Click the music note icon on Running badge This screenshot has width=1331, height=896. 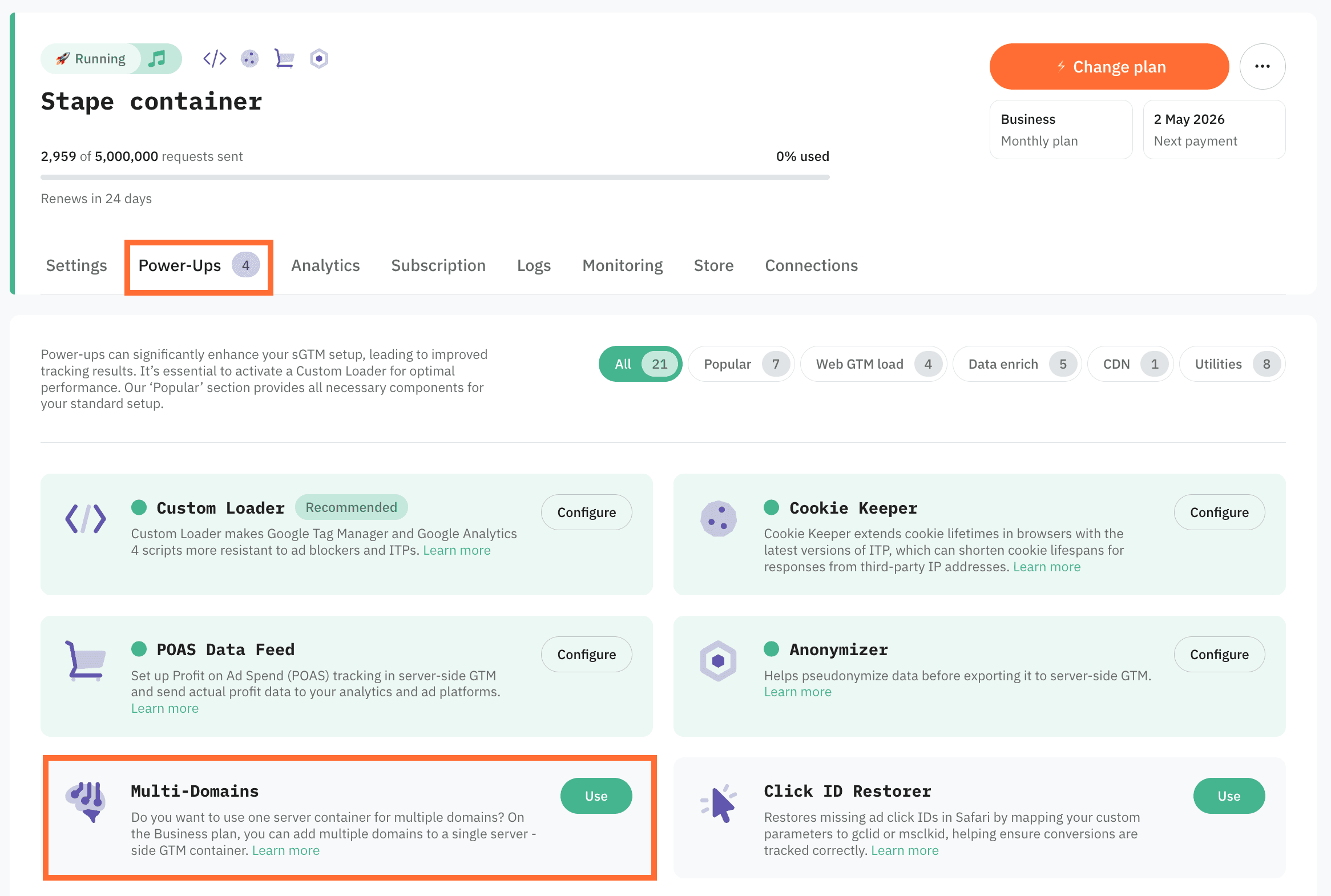pyautogui.click(x=157, y=58)
